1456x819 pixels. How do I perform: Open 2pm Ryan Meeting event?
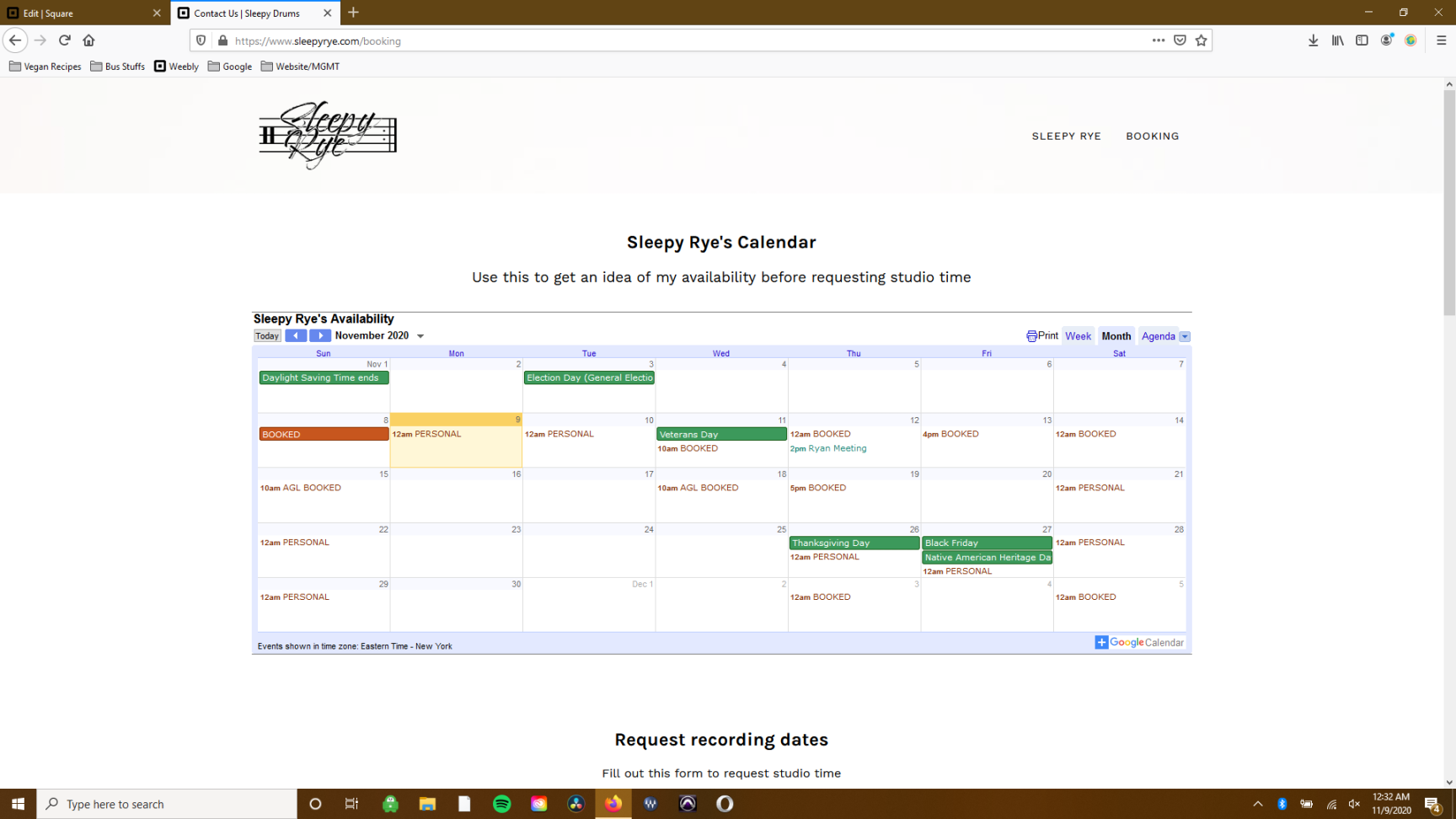point(828,448)
